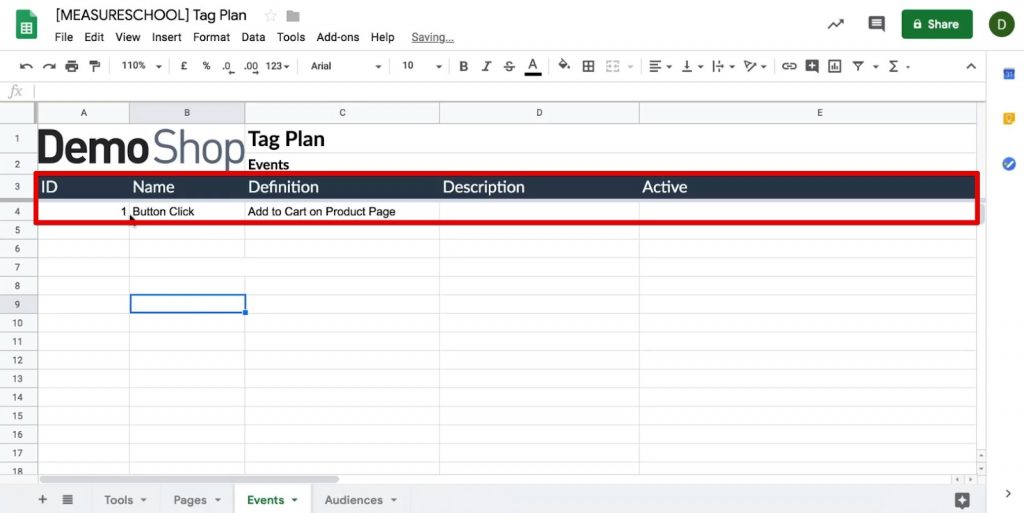1024x513 pixels.
Task: Open text wrapping dropdown
Action: click(x=724, y=66)
